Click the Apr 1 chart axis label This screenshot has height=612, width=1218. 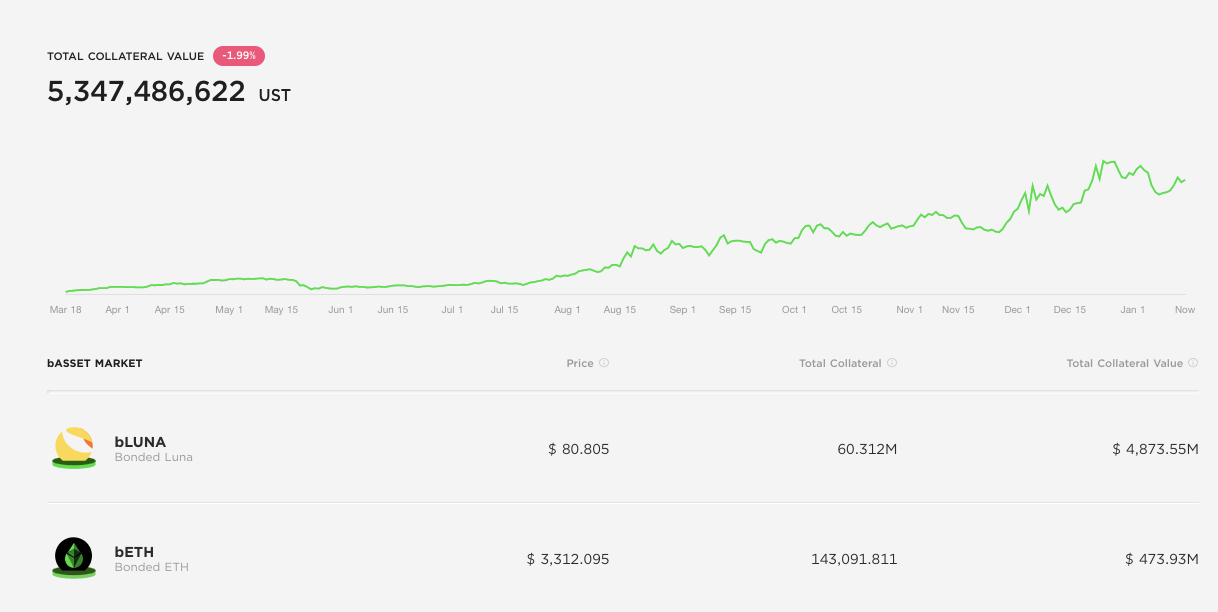point(117,310)
